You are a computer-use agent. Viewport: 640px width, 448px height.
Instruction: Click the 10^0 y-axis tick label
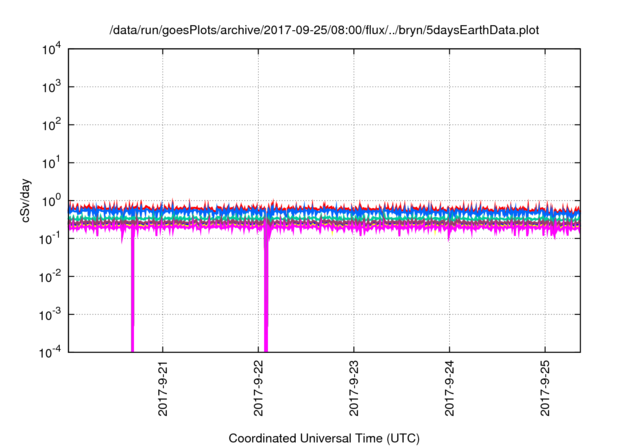(x=51, y=201)
